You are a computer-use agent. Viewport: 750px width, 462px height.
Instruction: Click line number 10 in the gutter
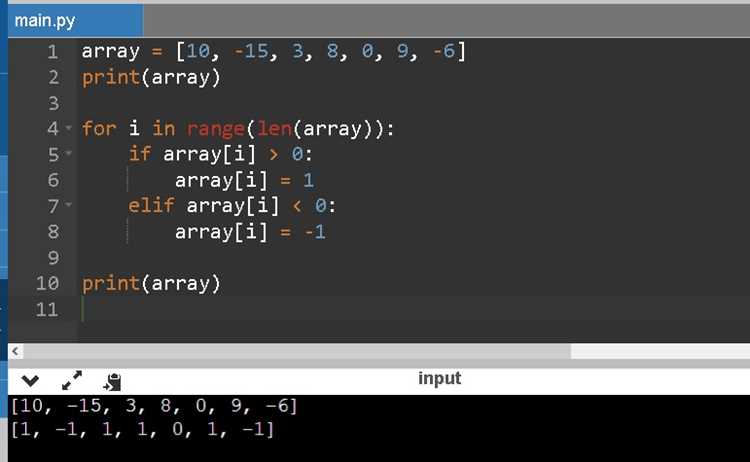(47, 283)
